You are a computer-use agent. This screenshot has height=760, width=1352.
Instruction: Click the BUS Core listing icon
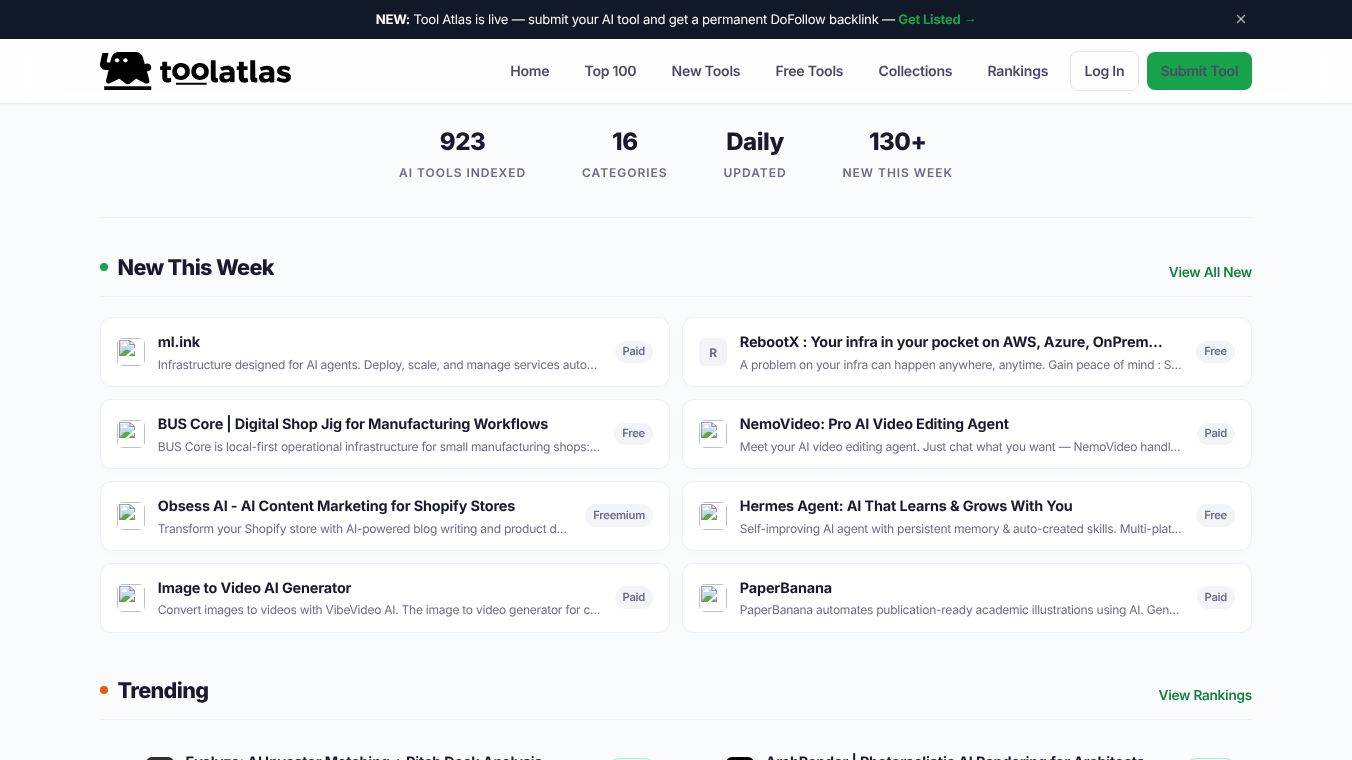pyautogui.click(x=131, y=434)
